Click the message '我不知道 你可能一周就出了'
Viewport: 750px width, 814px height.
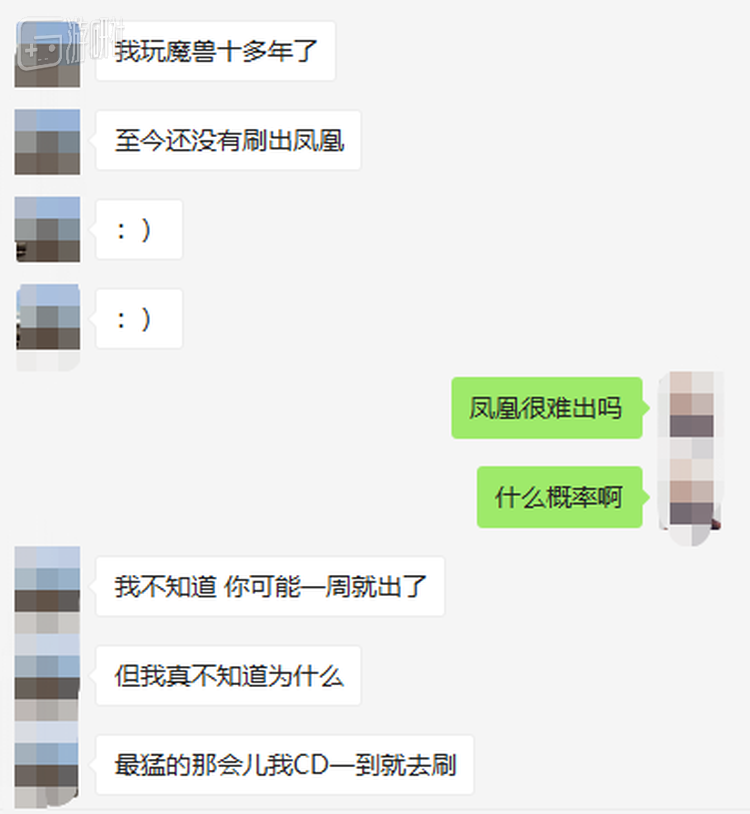[x=270, y=587]
